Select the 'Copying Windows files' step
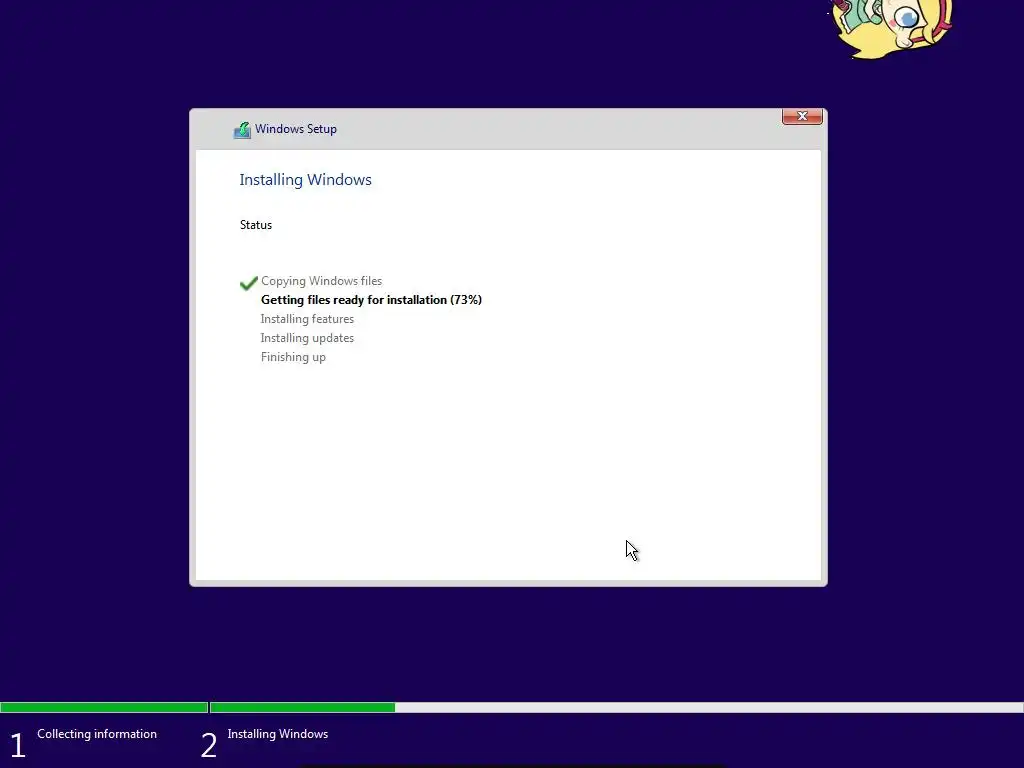Image resolution: width=1024 pixels, height=768 pixels. [x=321, y=281]
